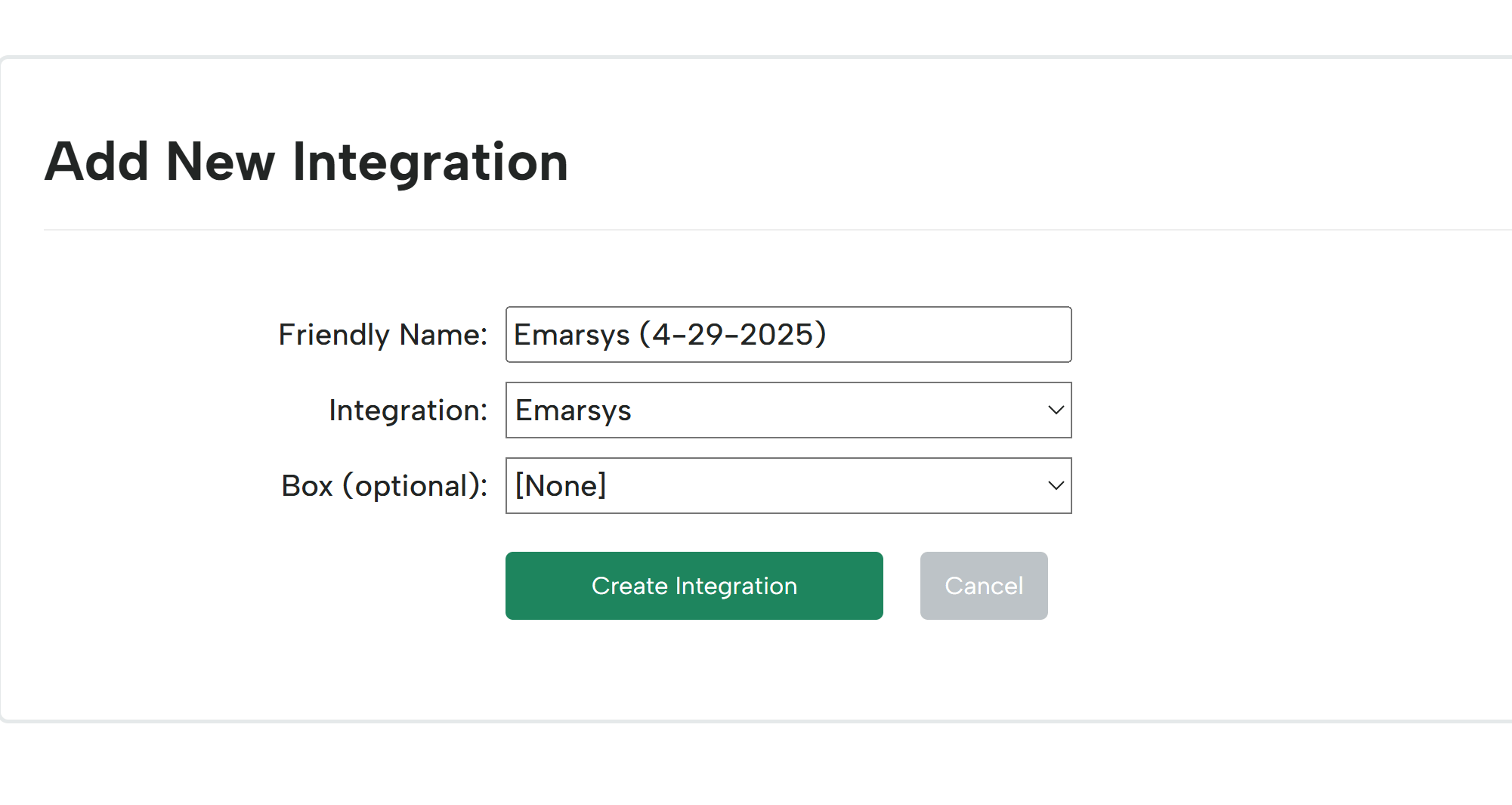Cancel adding the new integration
Screen dimensions: 1512x805
pyautogui.click(x=983, y=586)
